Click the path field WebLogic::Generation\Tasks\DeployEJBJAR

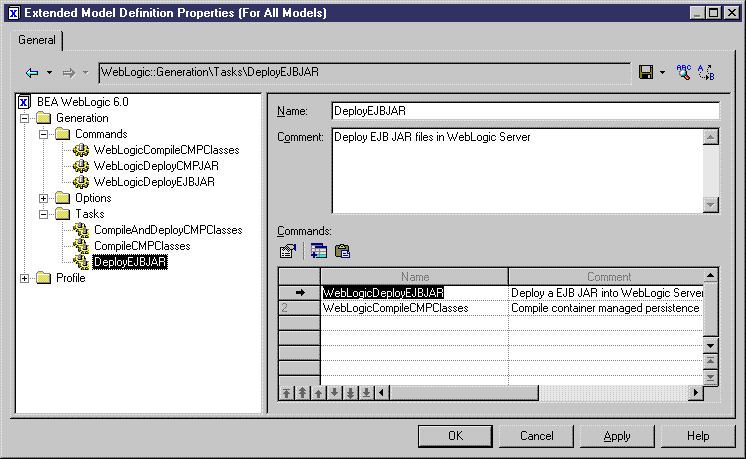[364, 73]
